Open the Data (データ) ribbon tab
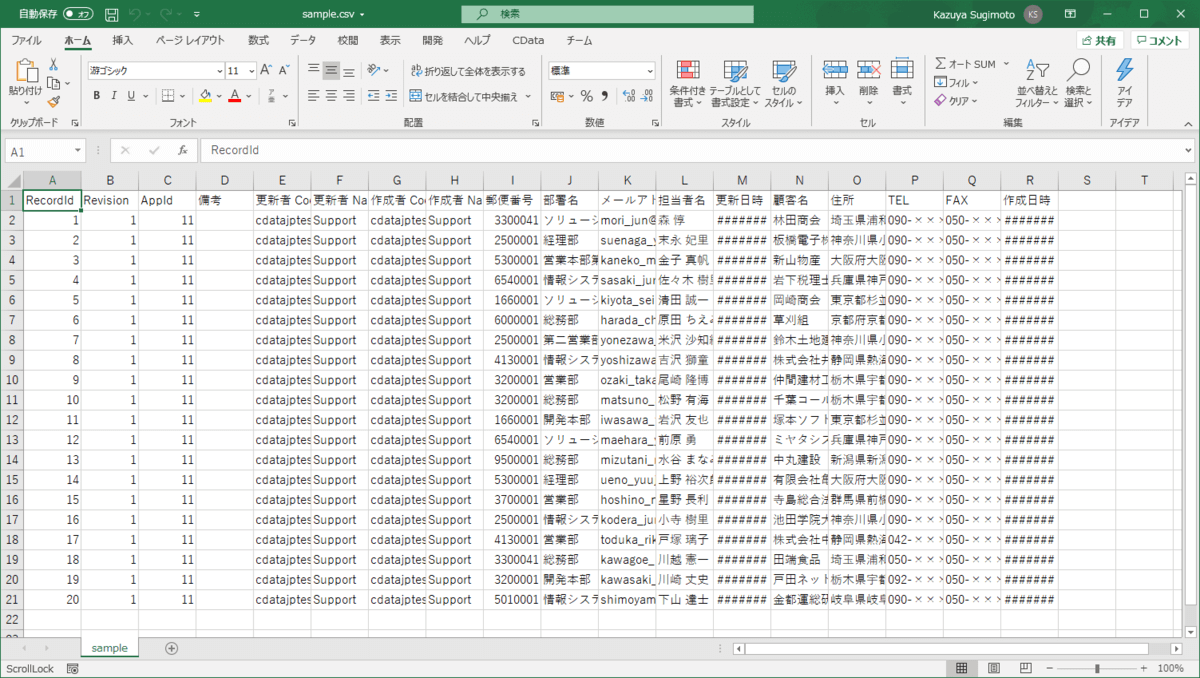The height and width of the screenshot is (678, 1200). [303, 40]
